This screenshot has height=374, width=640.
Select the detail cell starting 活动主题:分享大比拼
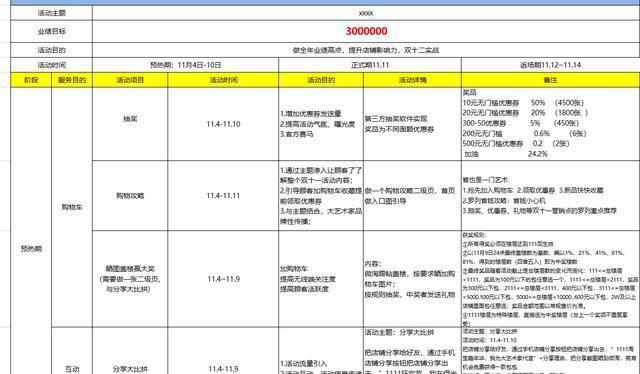coord(413,351)
